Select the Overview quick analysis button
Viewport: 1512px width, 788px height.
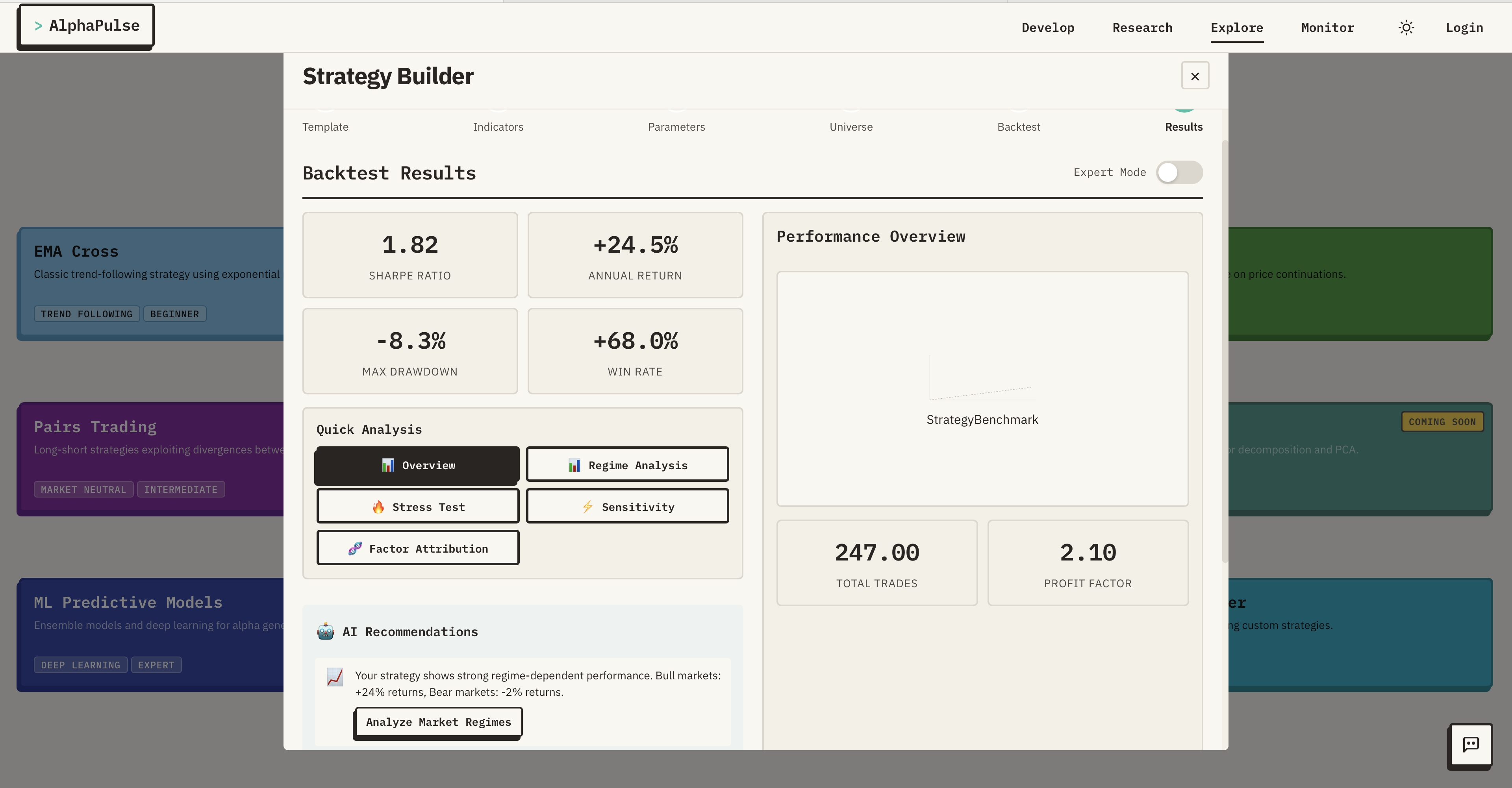pos(417,465)
